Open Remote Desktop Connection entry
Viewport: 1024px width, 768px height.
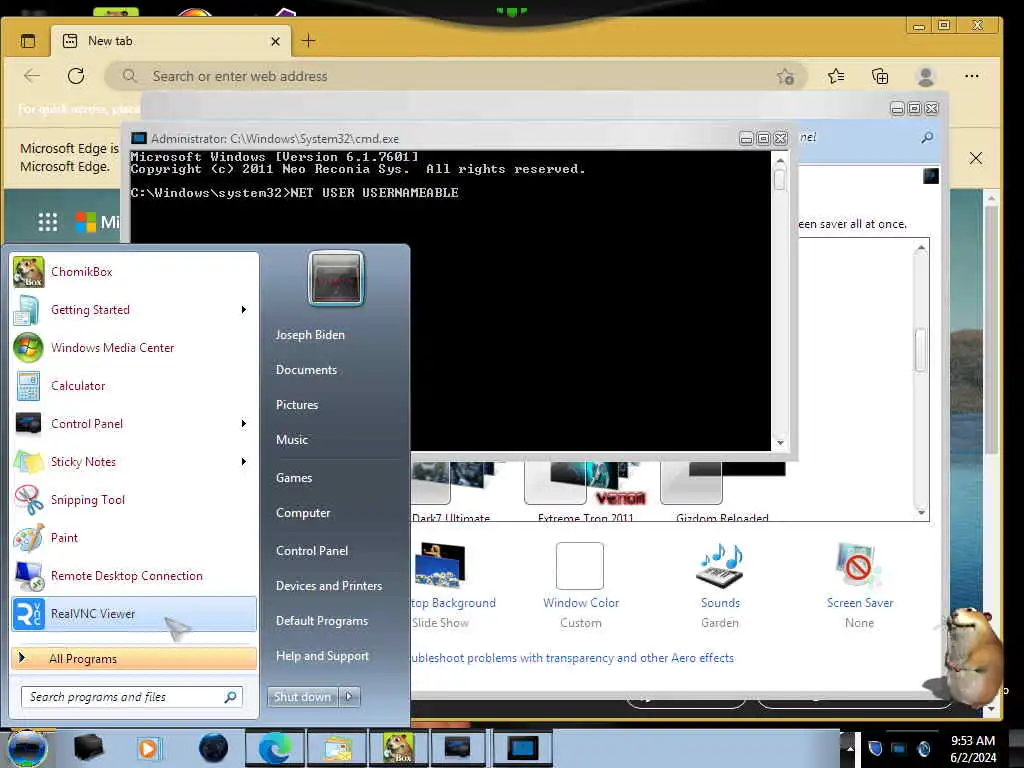[x=134, y=575]
